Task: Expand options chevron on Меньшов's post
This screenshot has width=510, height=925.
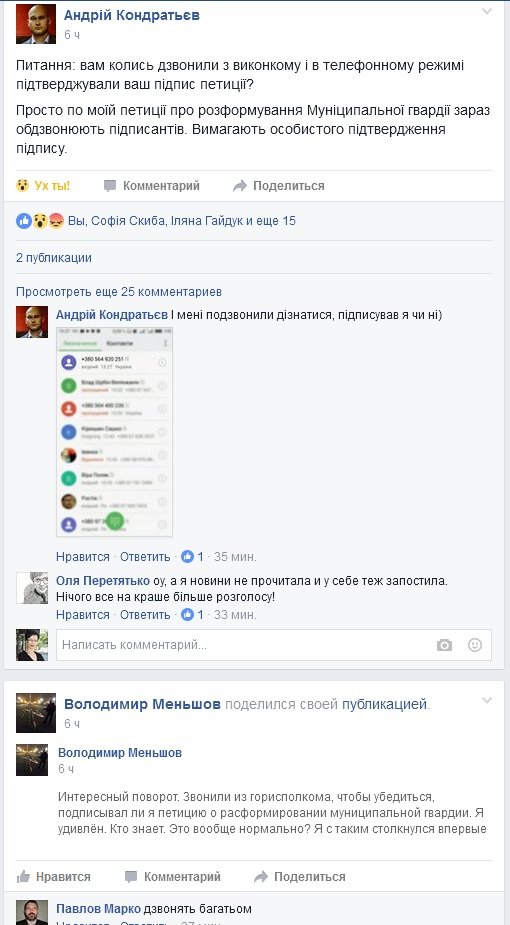Action: [486, 700]
